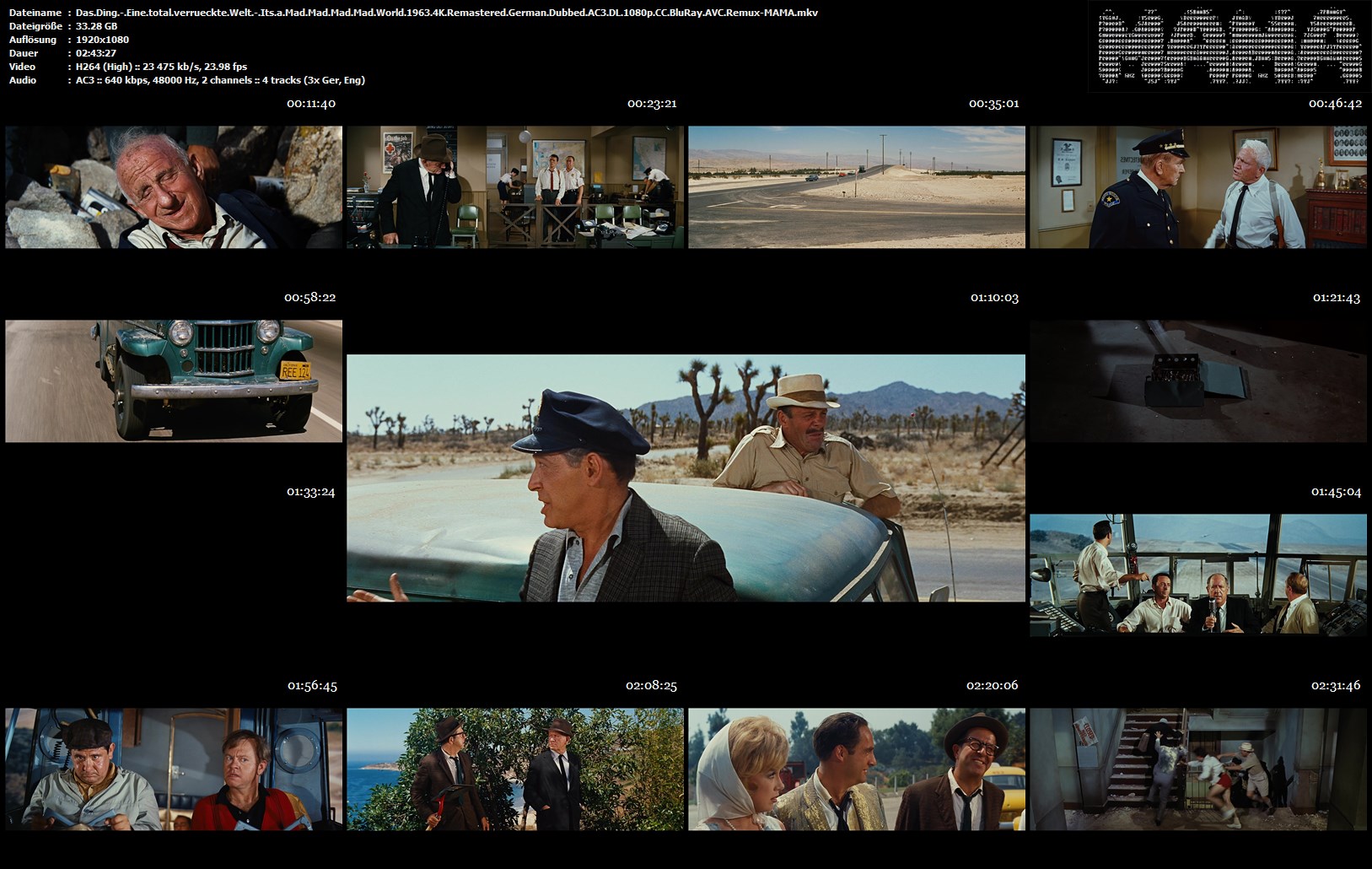This screenshot has height=869, width=1372.
Task: Click the 02:31:46 timestamp label
Action: click(x=1336, y=686)
